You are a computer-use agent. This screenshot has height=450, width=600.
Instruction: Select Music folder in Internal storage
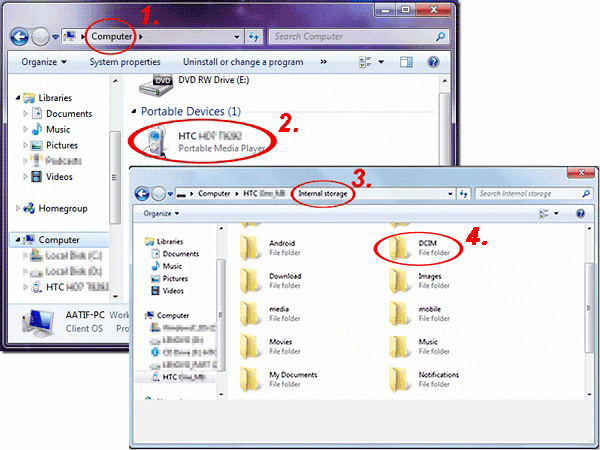click(x=419, y=346)
